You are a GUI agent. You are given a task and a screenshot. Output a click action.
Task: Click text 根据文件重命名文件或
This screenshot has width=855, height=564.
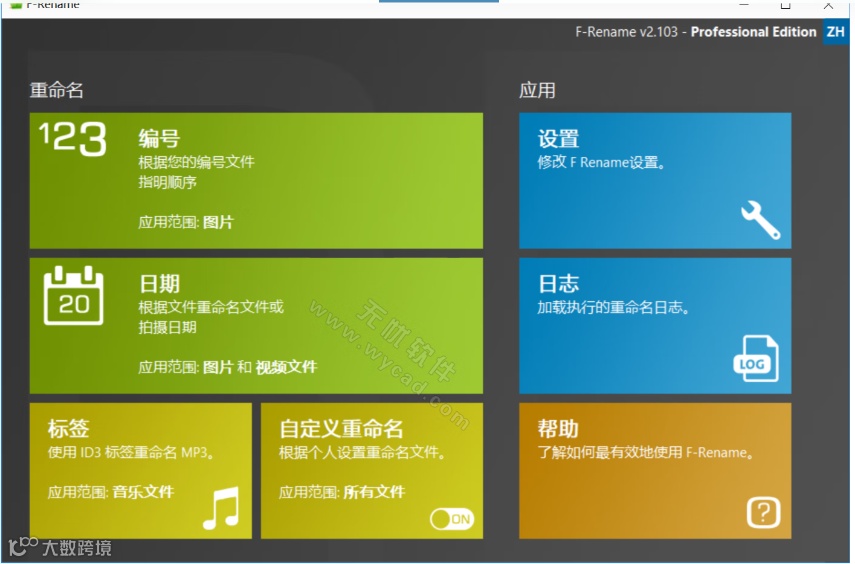click(211, 307)
